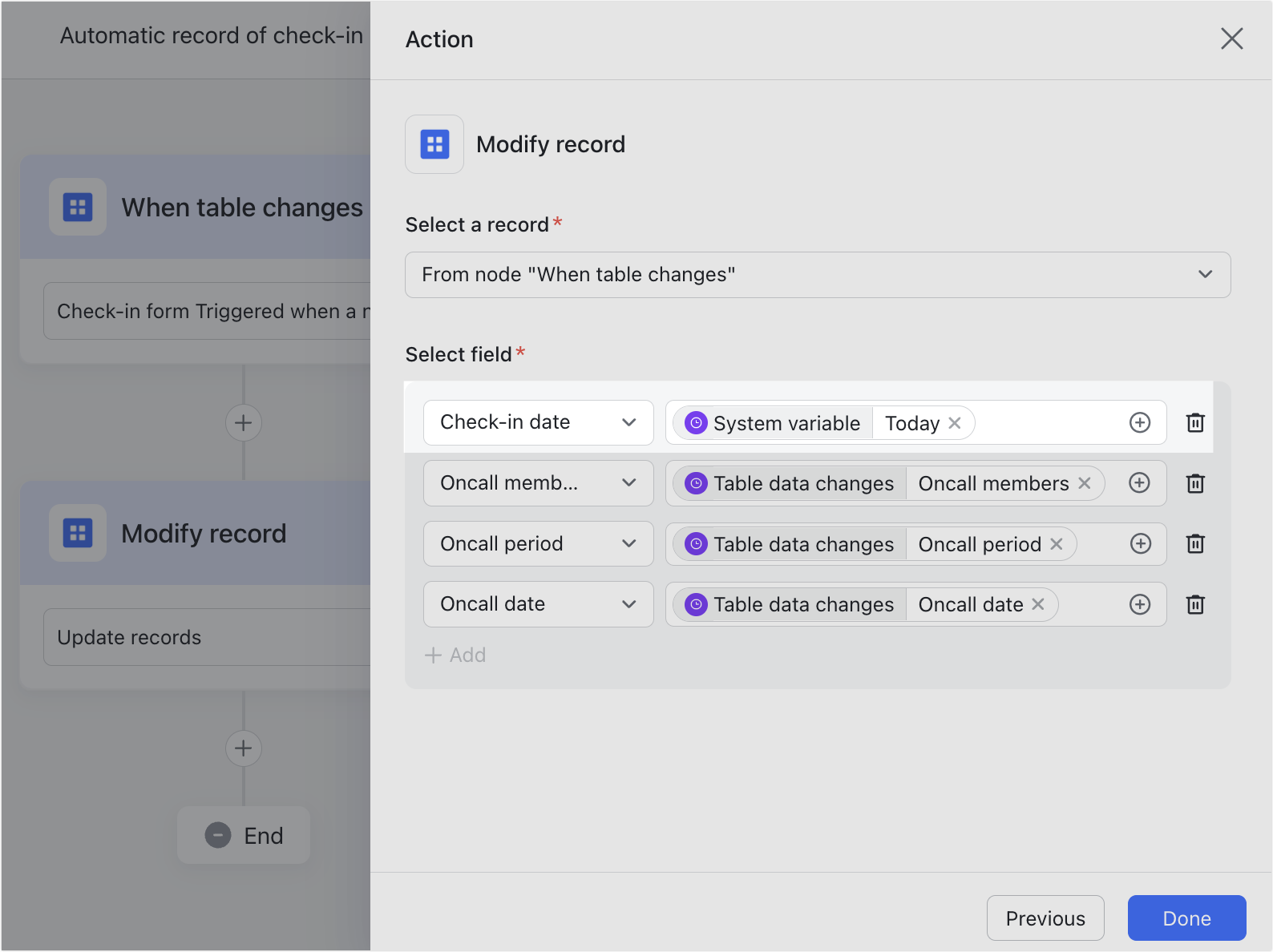Go back with the Previous button
Viewport: 1273px width, 952px height.
1045,918
